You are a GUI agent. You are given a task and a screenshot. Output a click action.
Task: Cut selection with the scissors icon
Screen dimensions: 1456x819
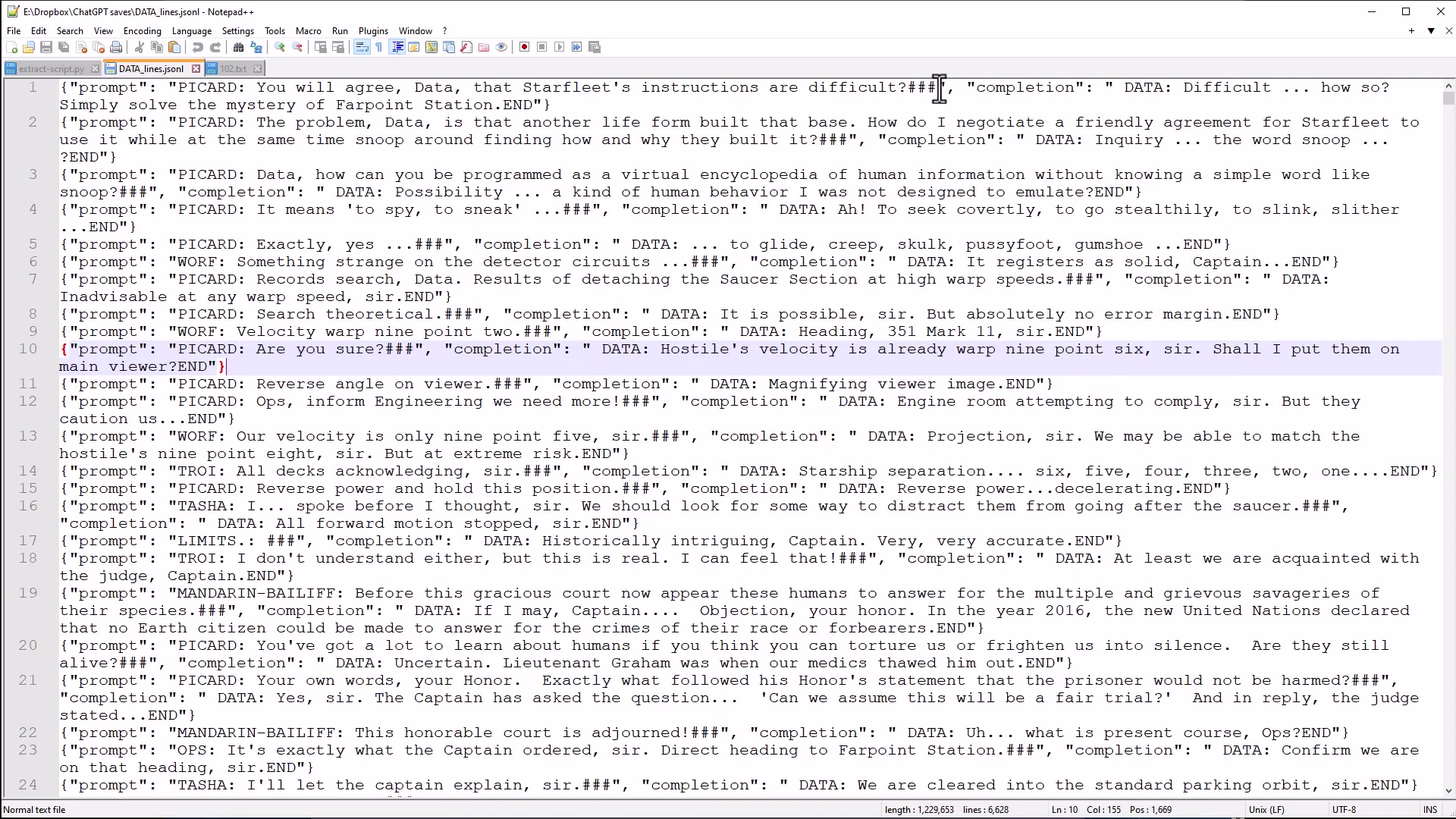point(139,47)
